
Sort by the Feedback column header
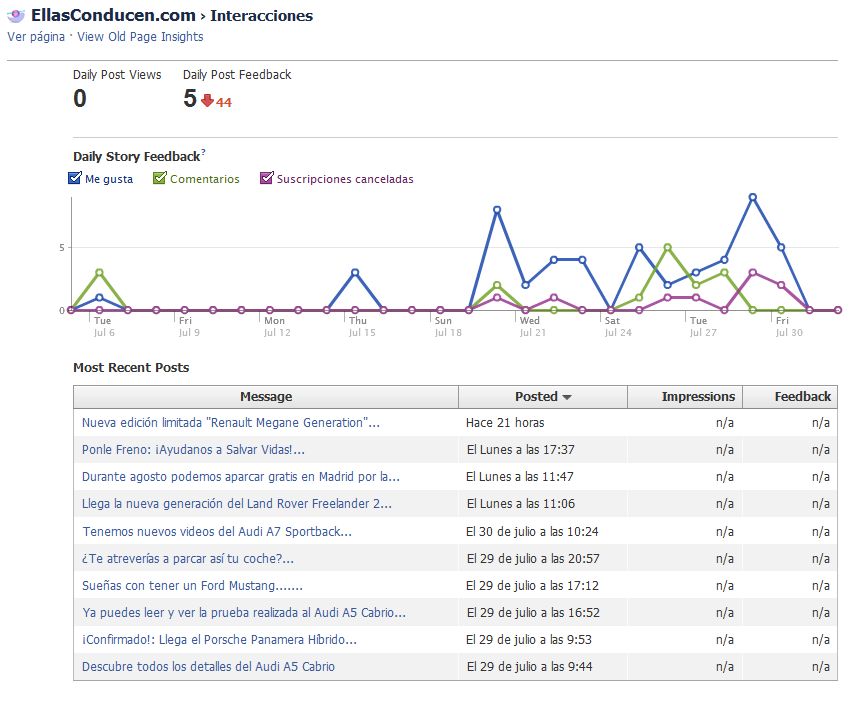pyautogui.click(x=790, y=397)
